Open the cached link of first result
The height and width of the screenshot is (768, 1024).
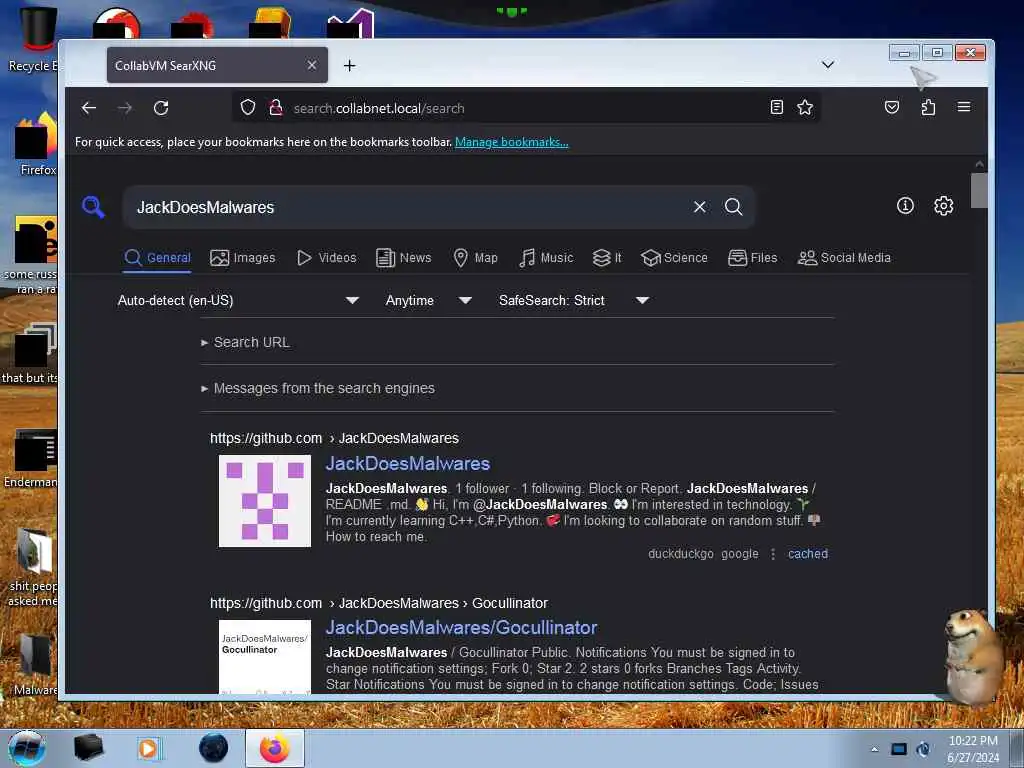808,554
